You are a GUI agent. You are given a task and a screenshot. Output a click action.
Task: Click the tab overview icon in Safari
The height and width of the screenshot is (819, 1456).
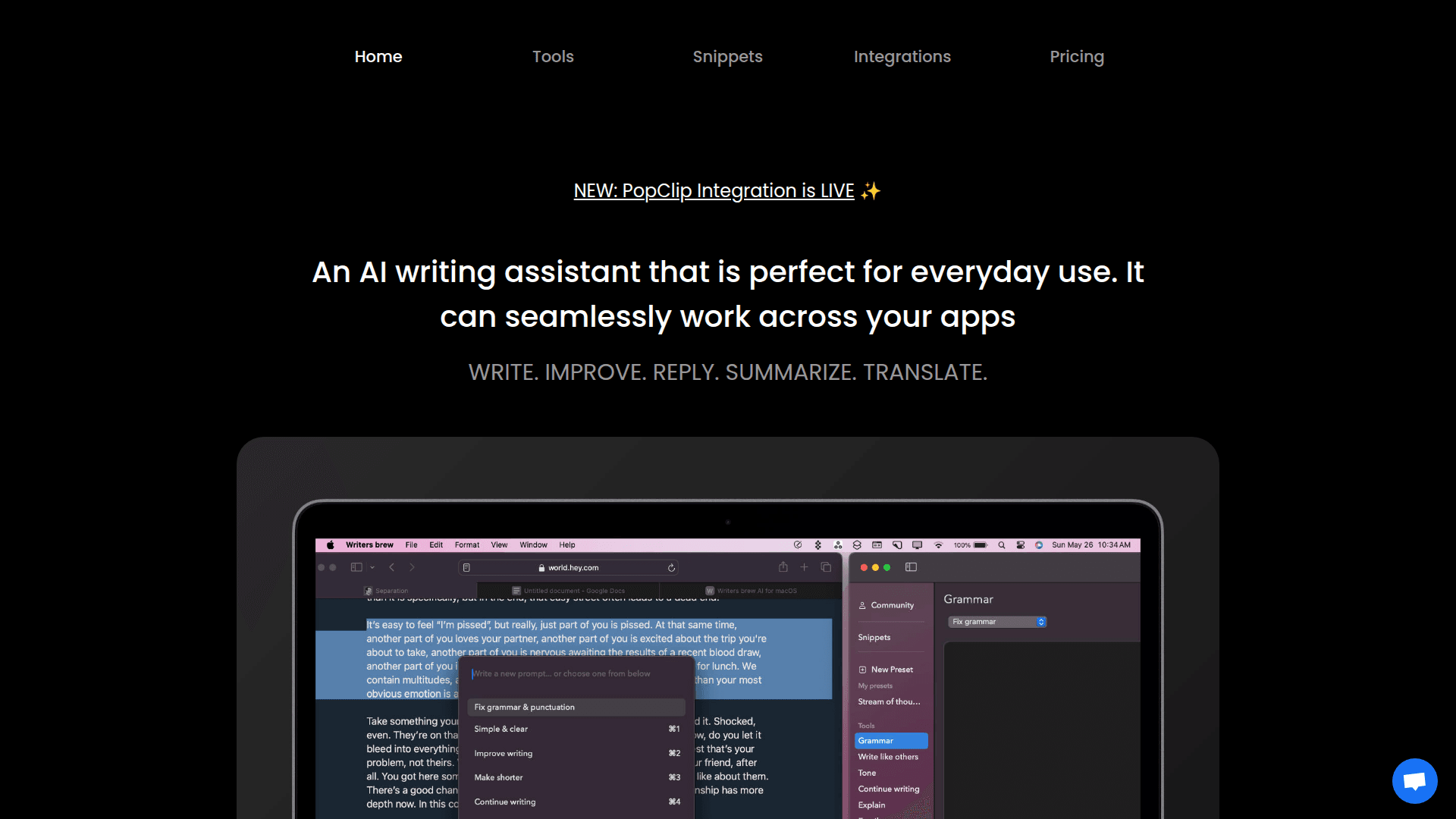click(826, 567)
